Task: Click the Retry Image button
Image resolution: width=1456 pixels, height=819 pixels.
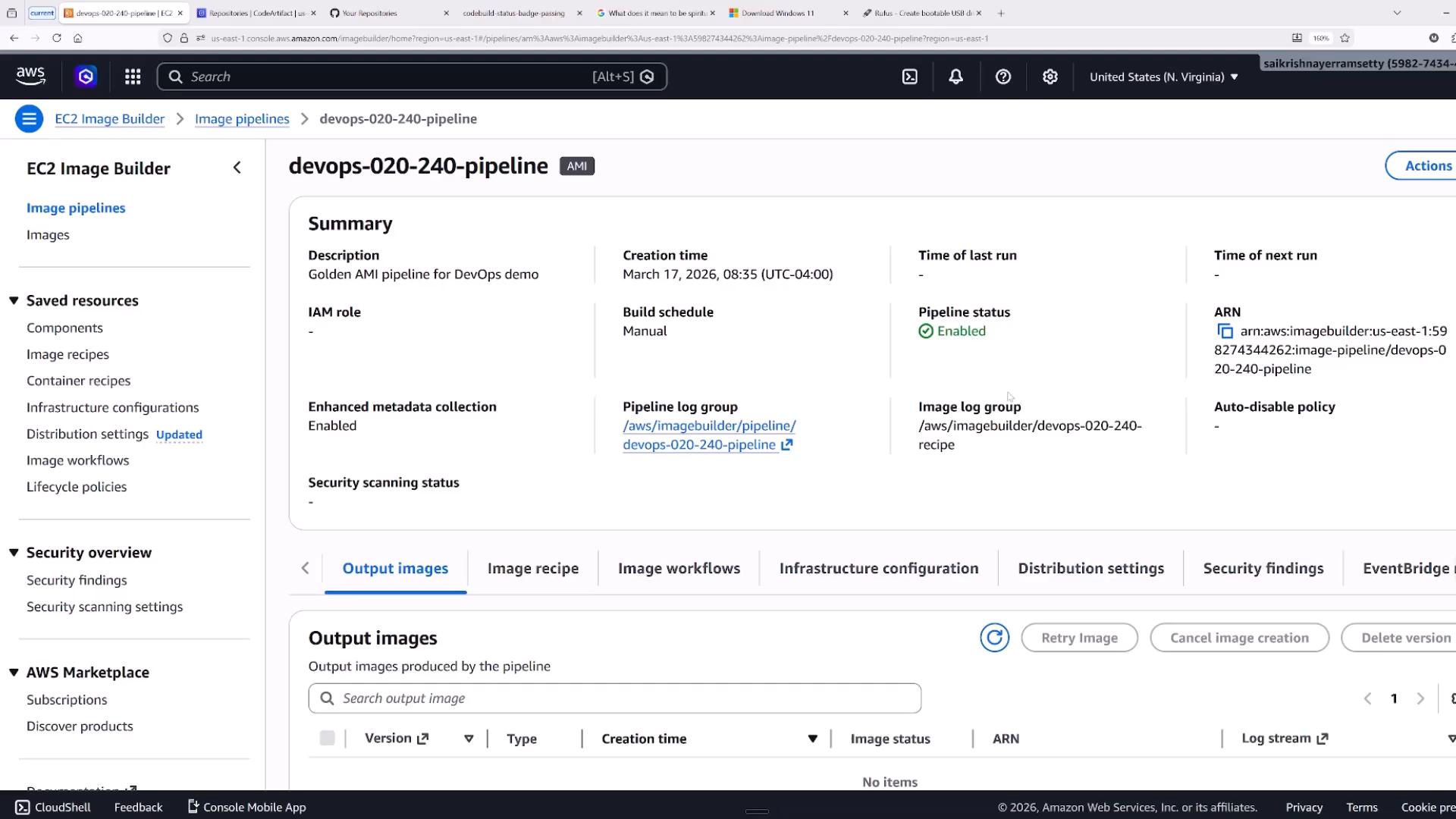Action: [x=1079, y=638]
